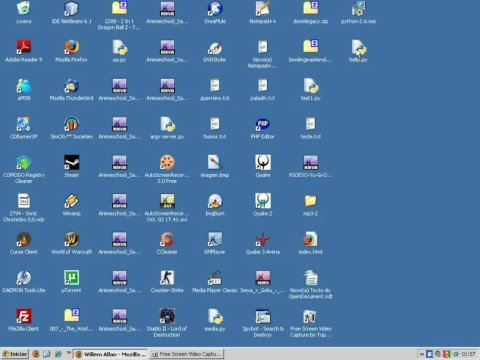
Task: Launch µTorrent desktop shortcut
Action: 71,281
